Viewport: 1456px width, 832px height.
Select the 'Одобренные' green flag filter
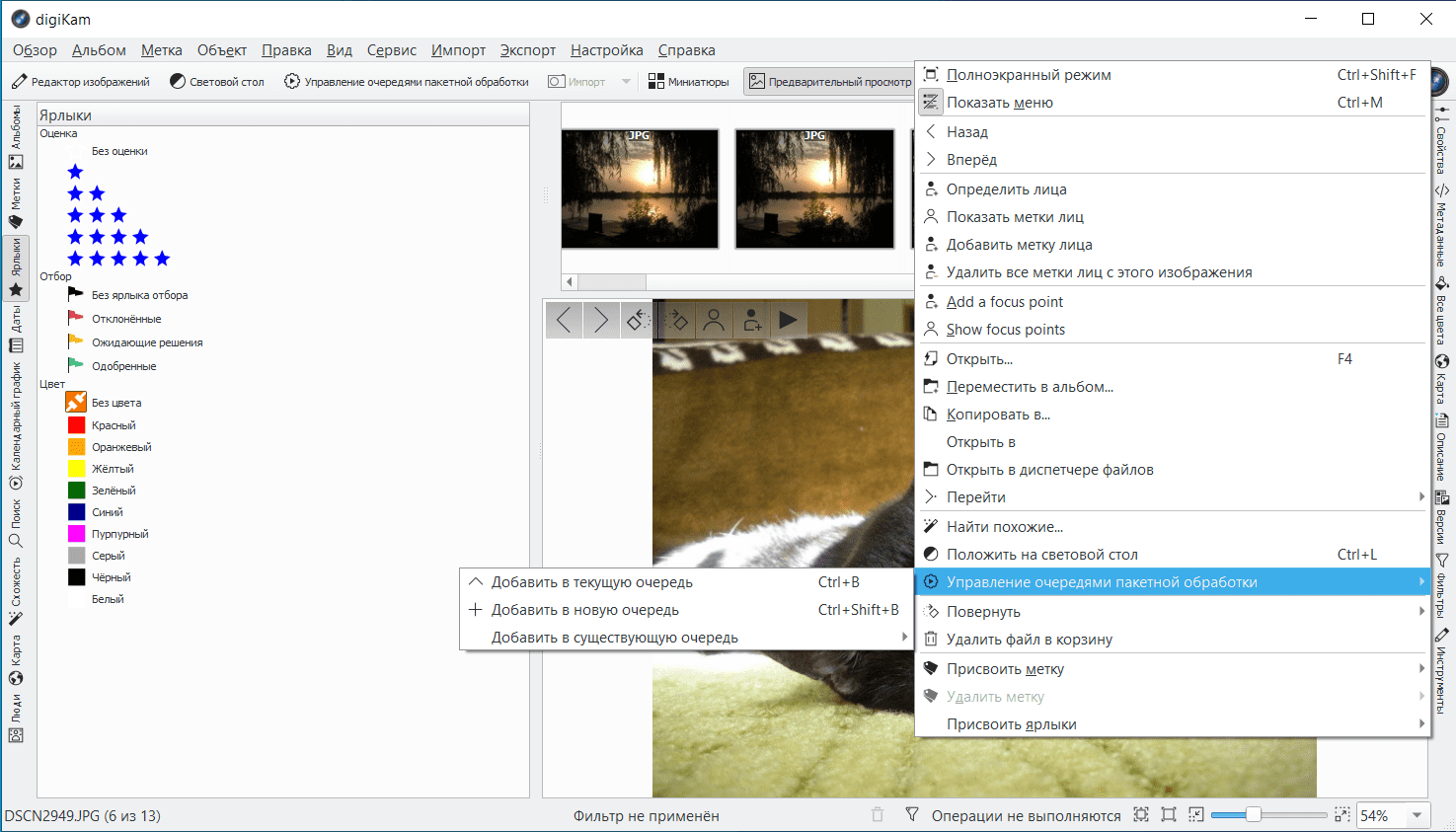(x=112, y=366)
